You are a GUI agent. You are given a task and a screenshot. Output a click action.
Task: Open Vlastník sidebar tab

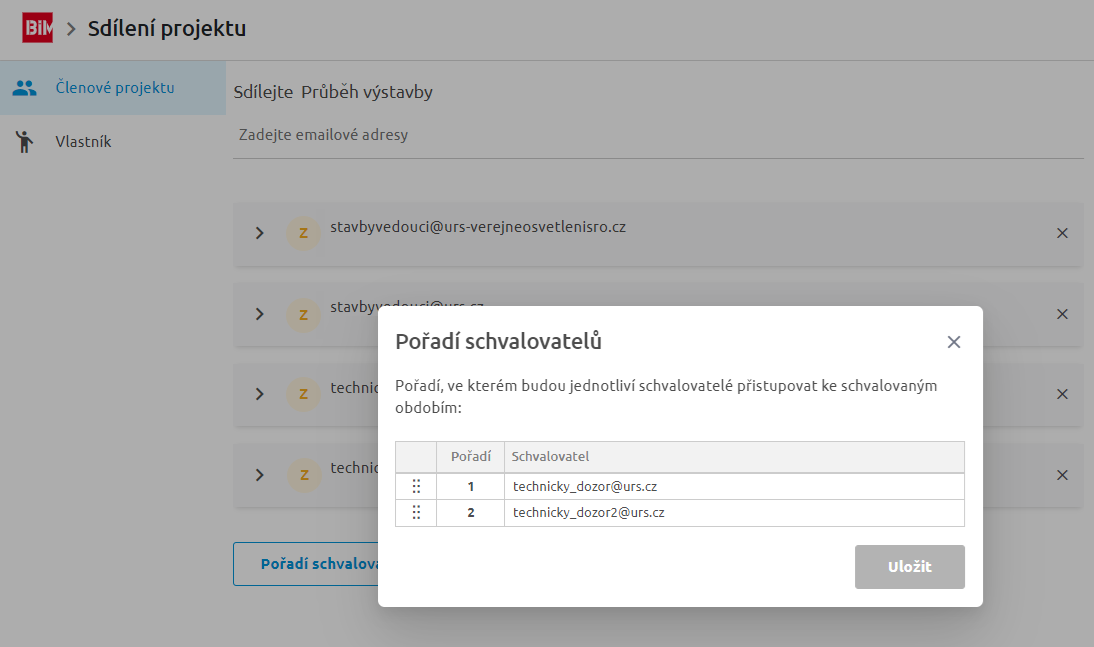(83, 142)
